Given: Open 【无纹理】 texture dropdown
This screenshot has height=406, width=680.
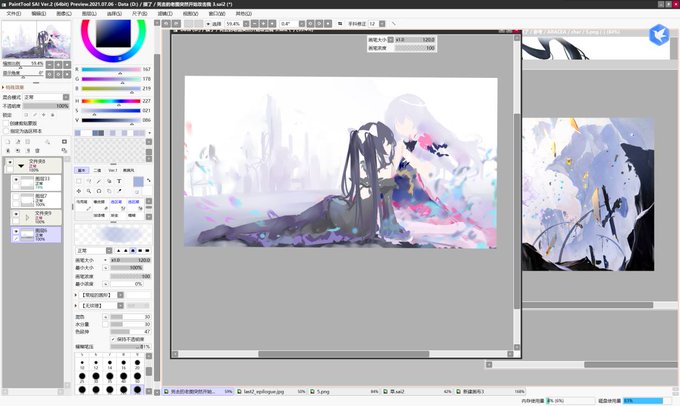Looking at the screenshot, I should pyautogui.click(x=121, y=306).
